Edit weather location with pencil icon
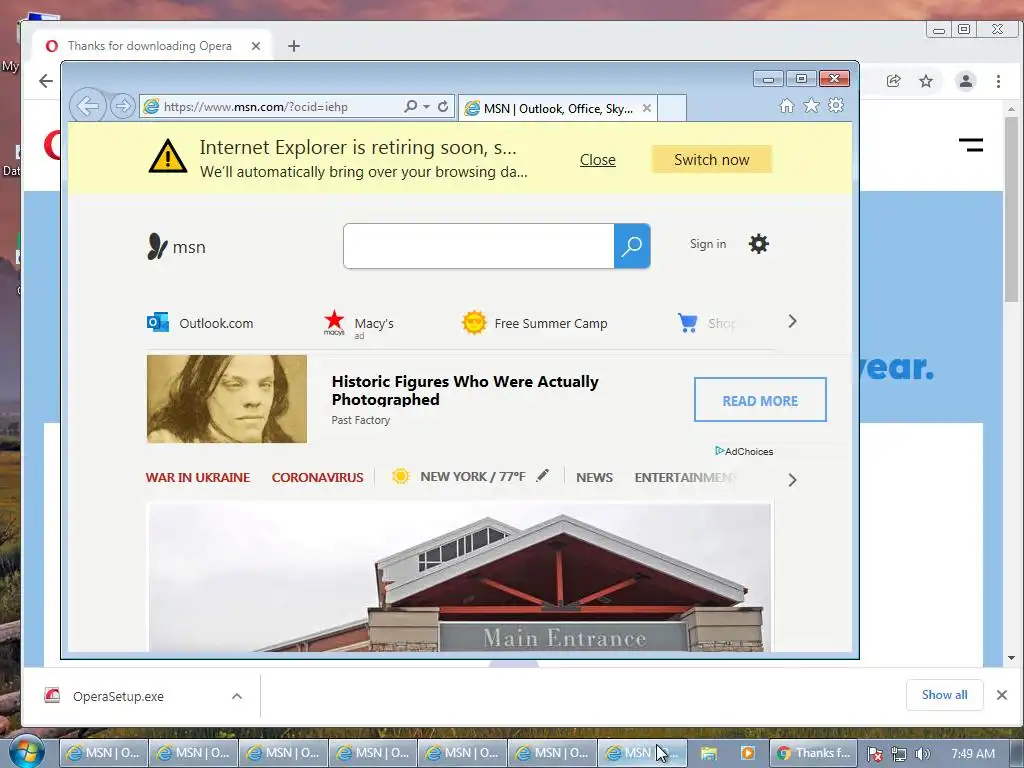Screen dimensions: 1024x768 543,475
